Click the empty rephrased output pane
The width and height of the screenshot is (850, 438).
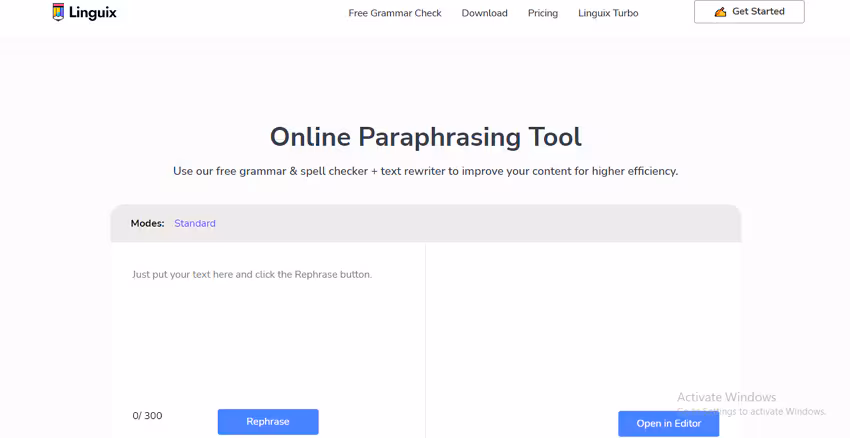[583, 320]
